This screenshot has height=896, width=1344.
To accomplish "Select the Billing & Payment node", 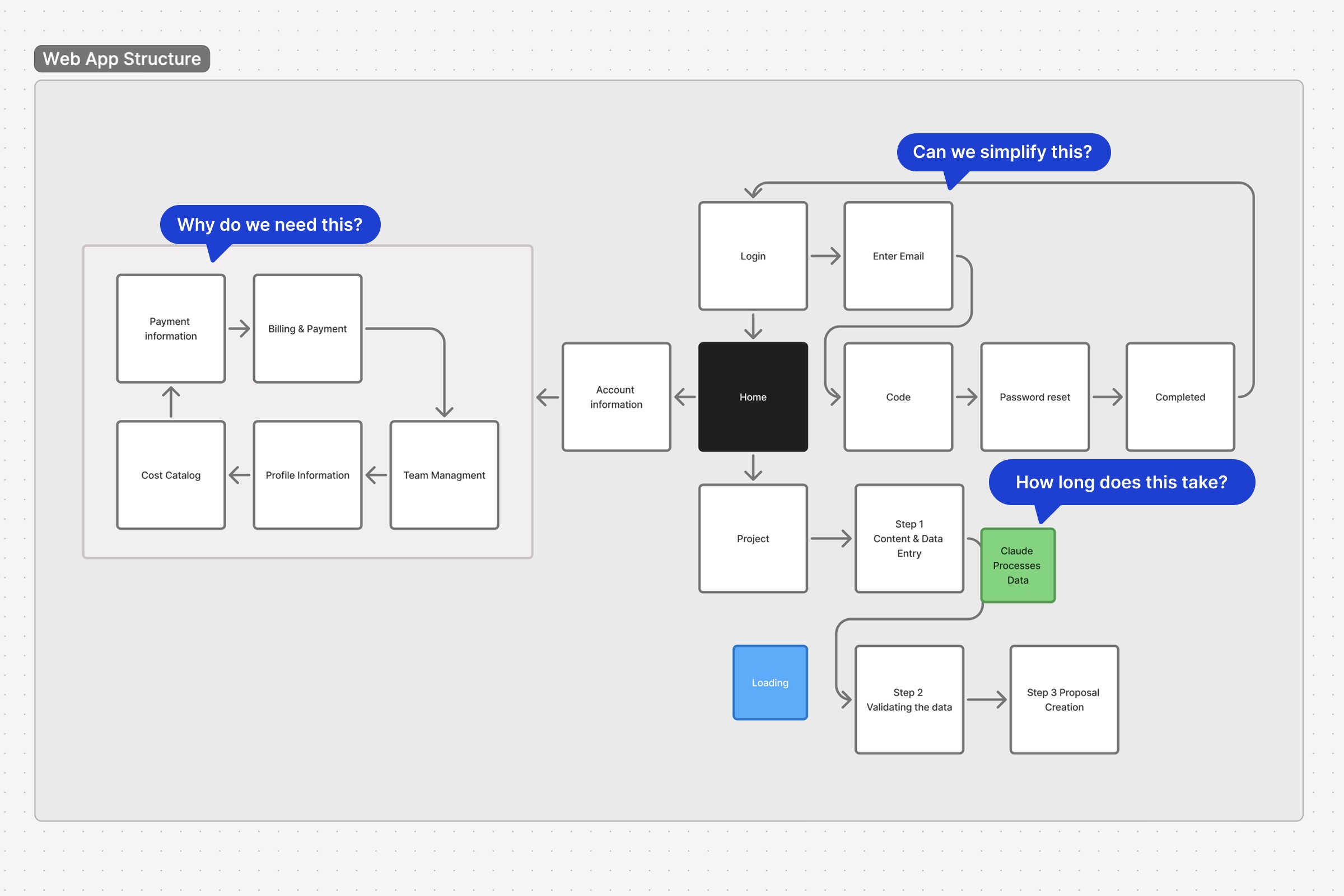I will [x=307, y=328].
